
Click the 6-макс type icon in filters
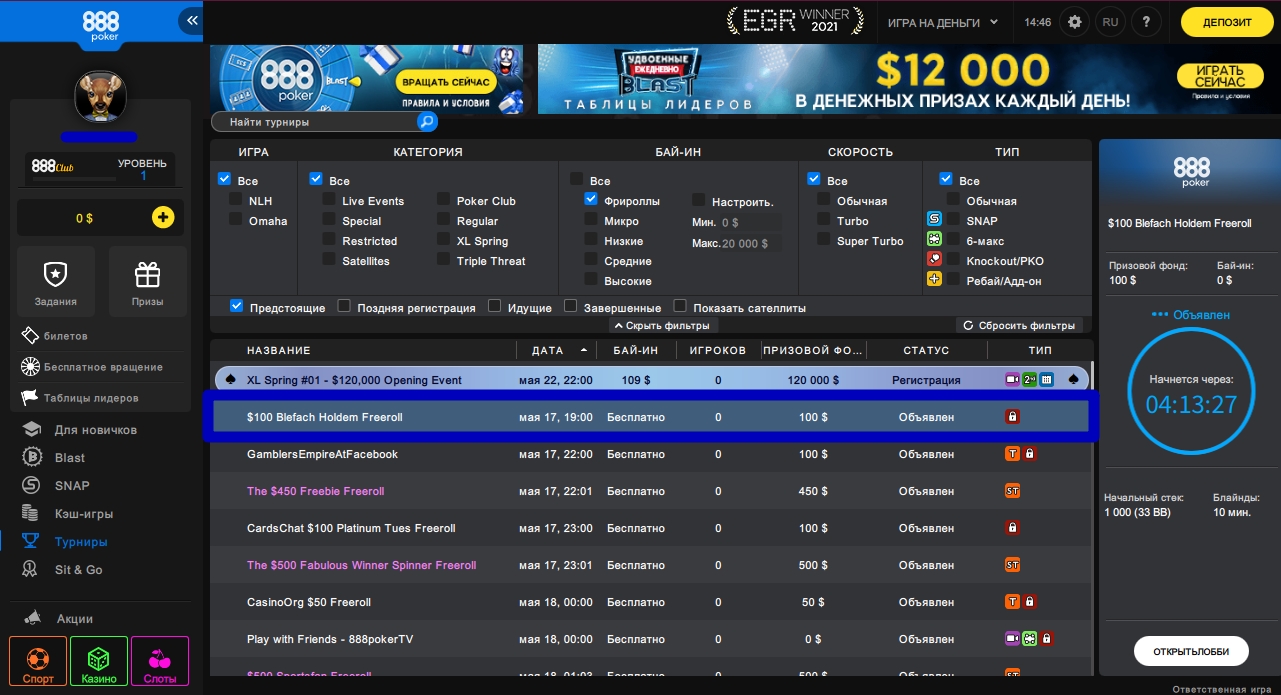coord(934,240)
